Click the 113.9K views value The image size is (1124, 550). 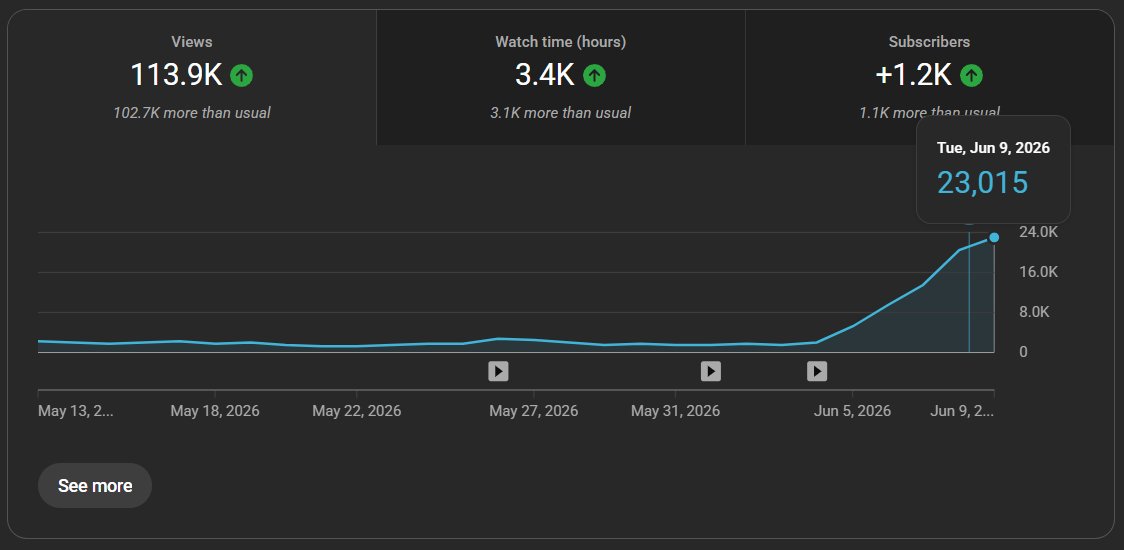pyautogui.click(x=176, y=75)
